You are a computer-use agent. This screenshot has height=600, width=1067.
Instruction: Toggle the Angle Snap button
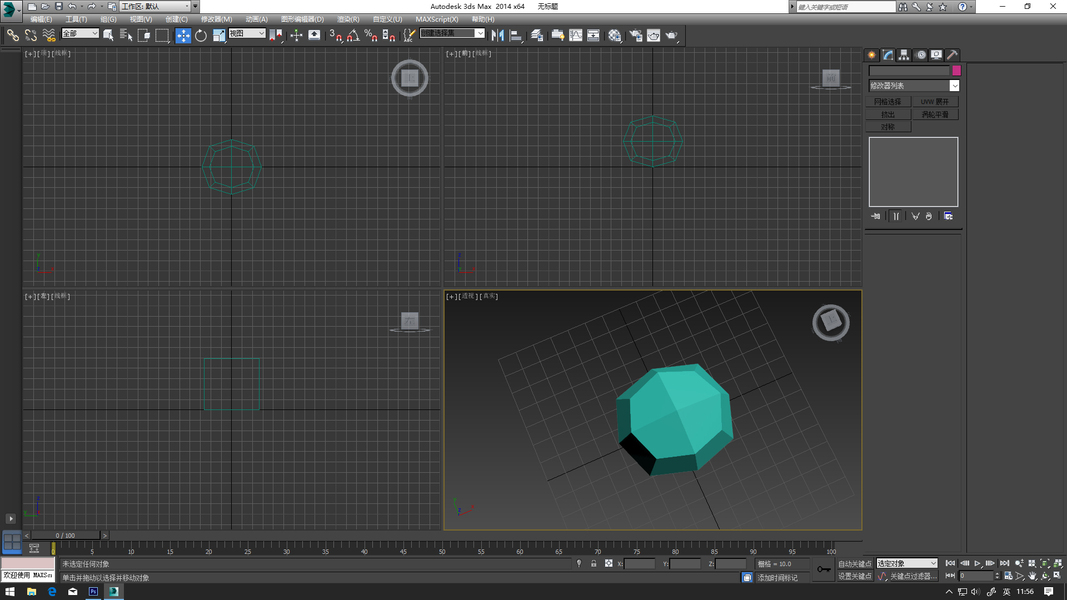pos(353,35)
